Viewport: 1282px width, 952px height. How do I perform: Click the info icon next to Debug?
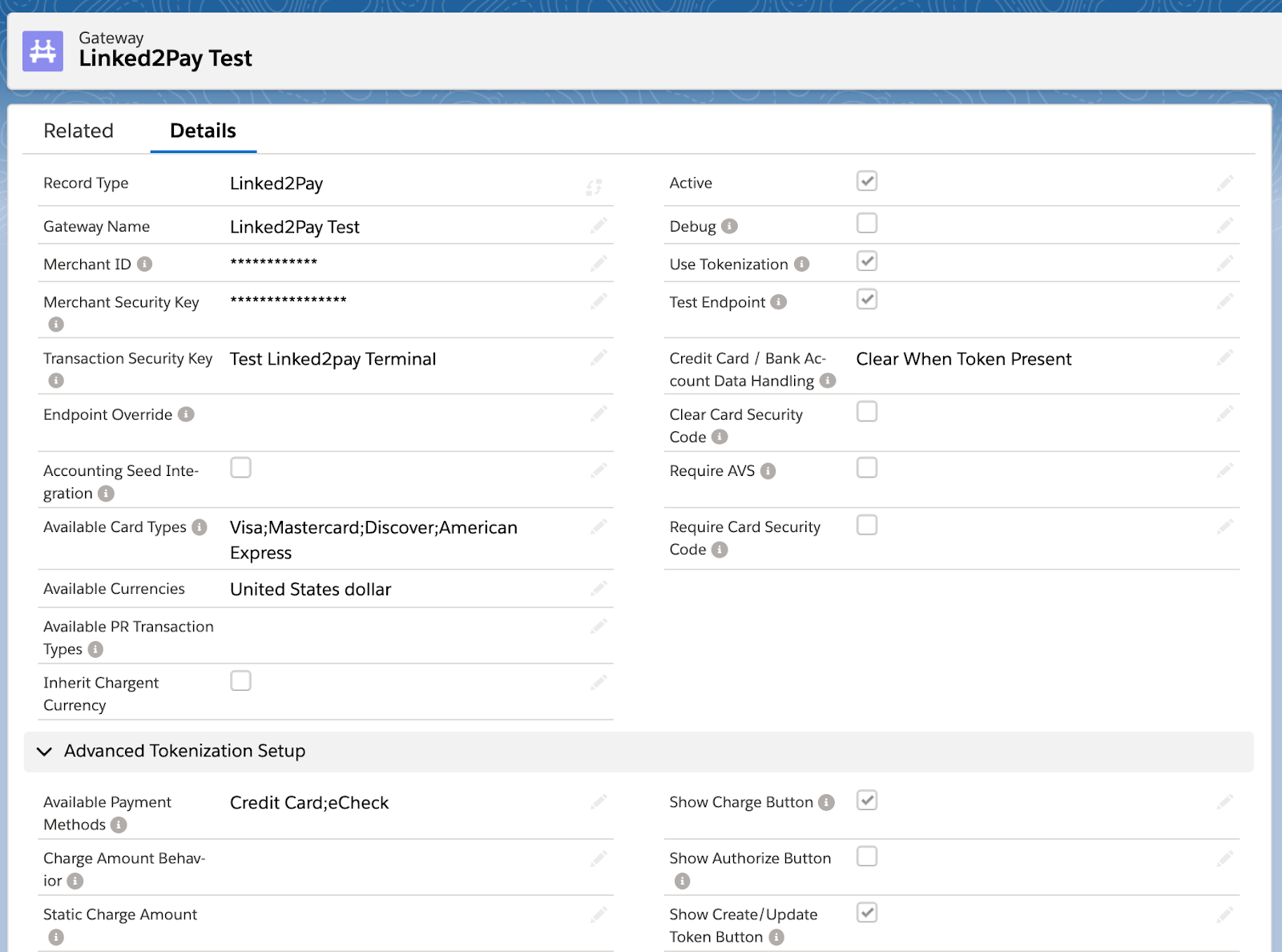tap(729, 227)
